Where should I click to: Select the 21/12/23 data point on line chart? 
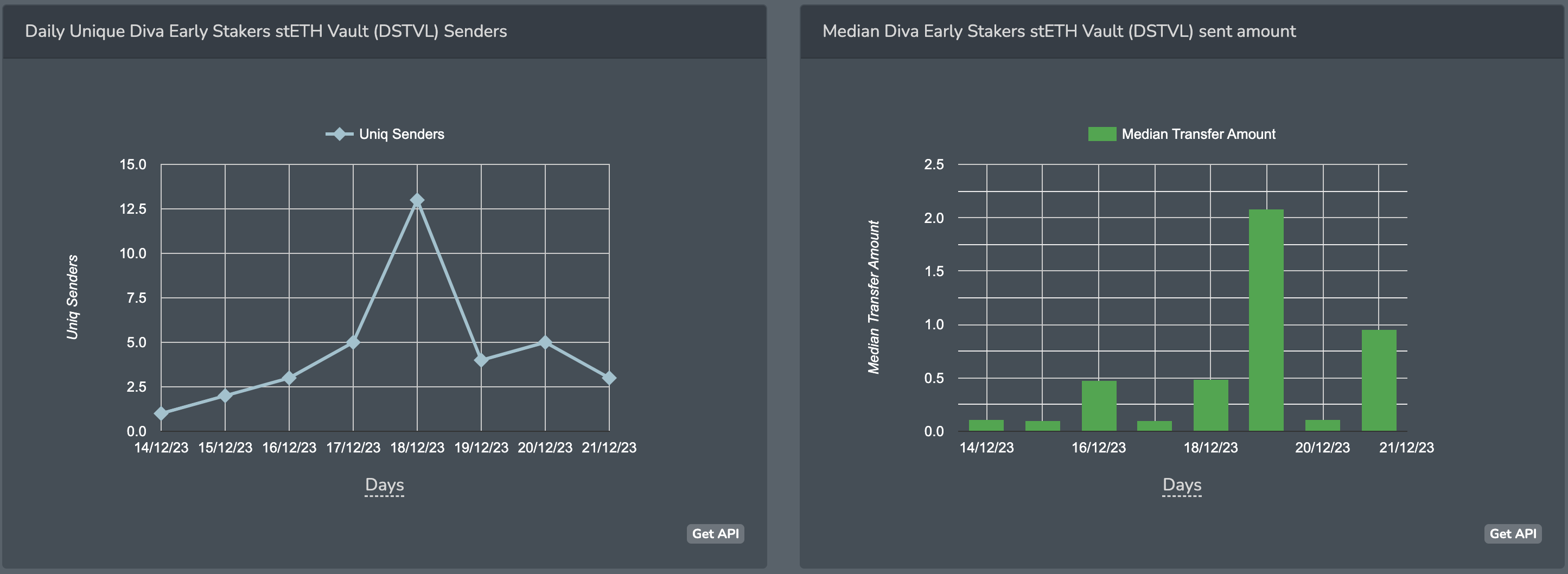(609, 378)
